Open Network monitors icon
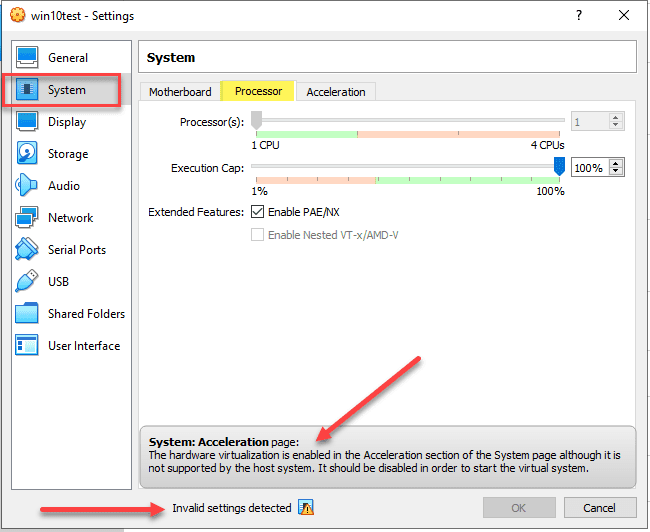Image resolution: width=650 pixels, height=532 pixels. (27, 217)
